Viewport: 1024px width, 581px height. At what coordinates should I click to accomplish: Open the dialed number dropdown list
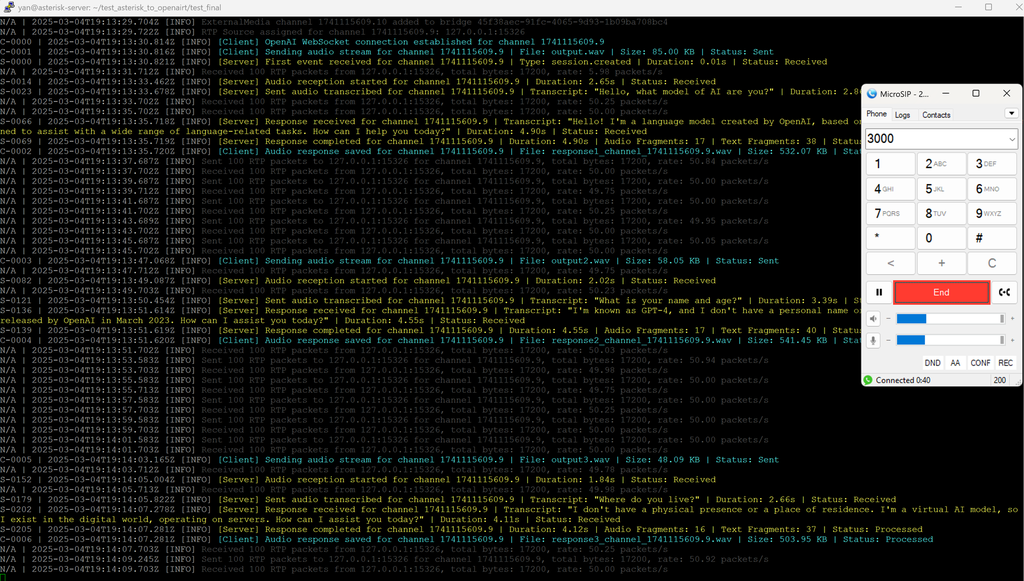click(x=1011, y=139)
